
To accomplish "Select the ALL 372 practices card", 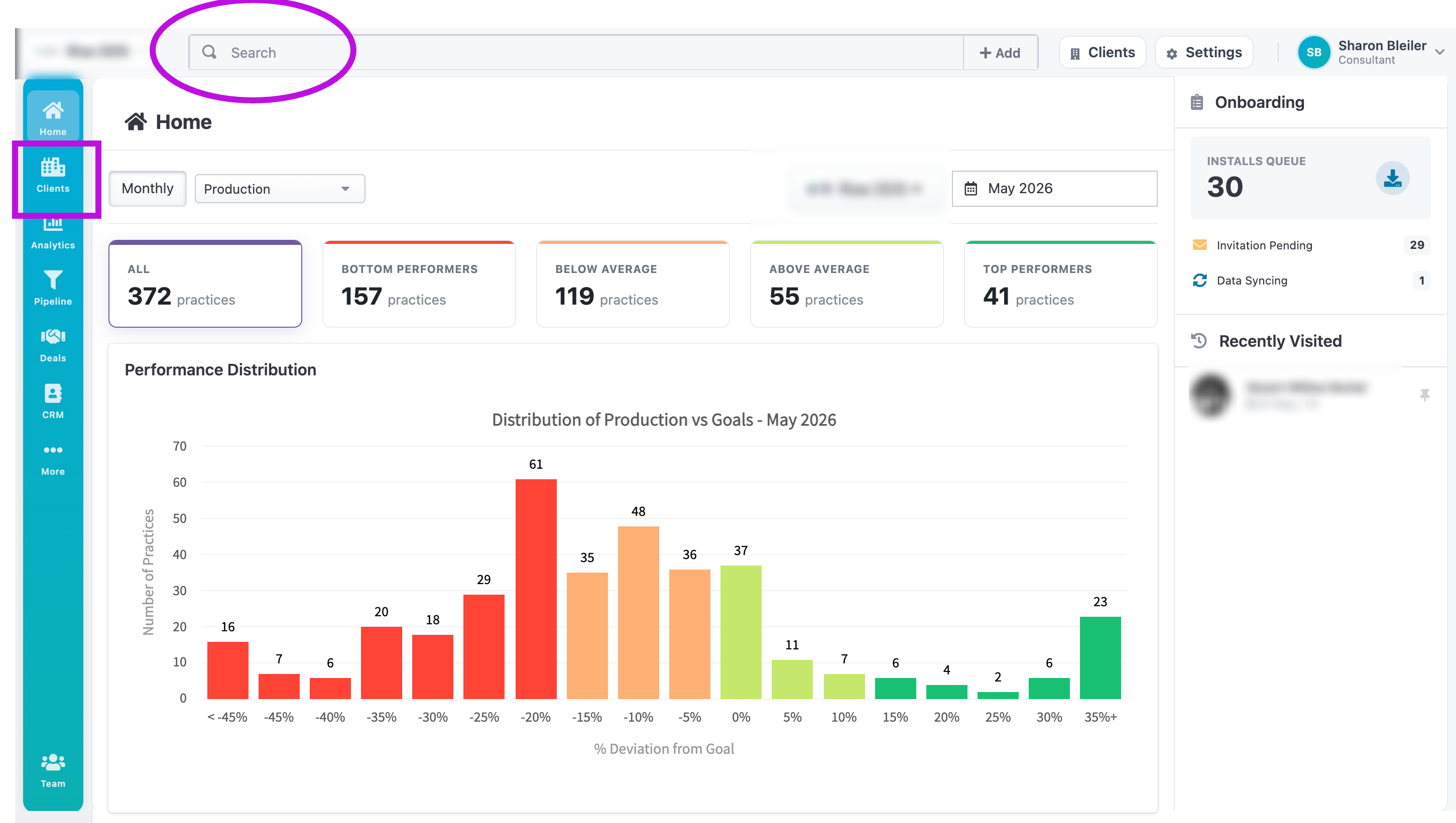I will pos(205,284).
